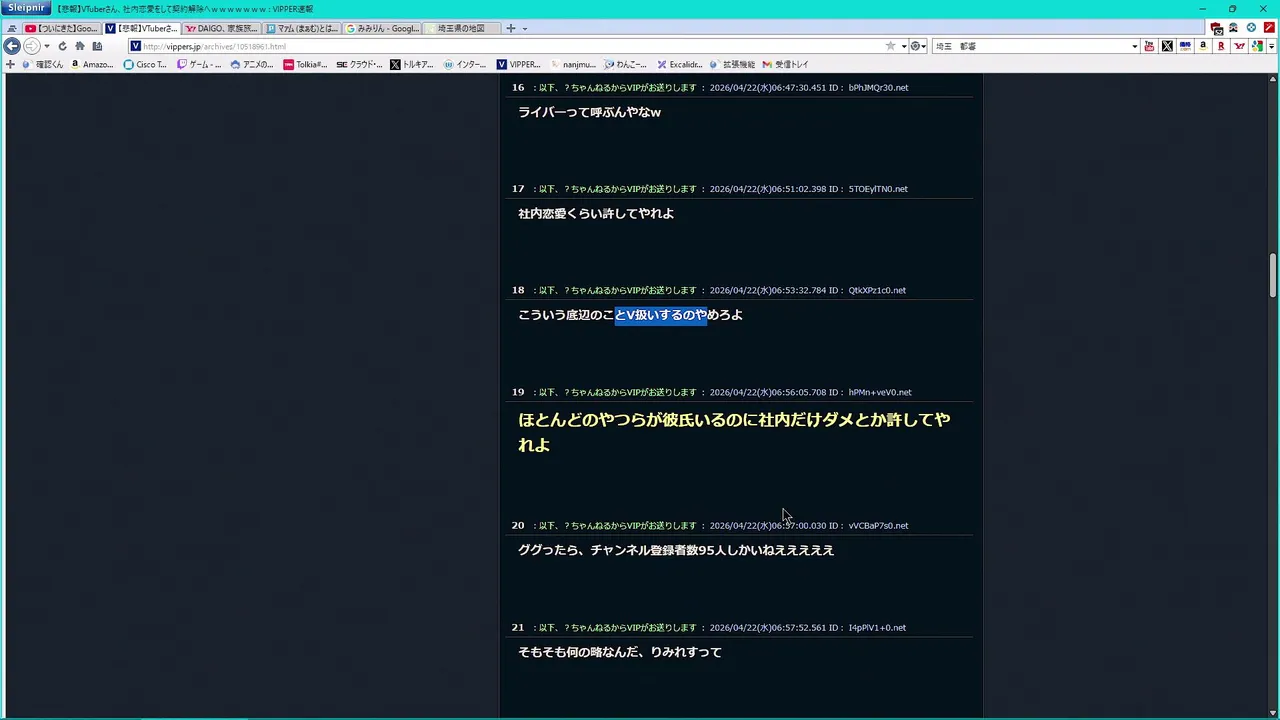Open the Excalidr... bookmark
Image resolution: width=1280 pixels, height=720 pixels.
click(x=679, y=64)
